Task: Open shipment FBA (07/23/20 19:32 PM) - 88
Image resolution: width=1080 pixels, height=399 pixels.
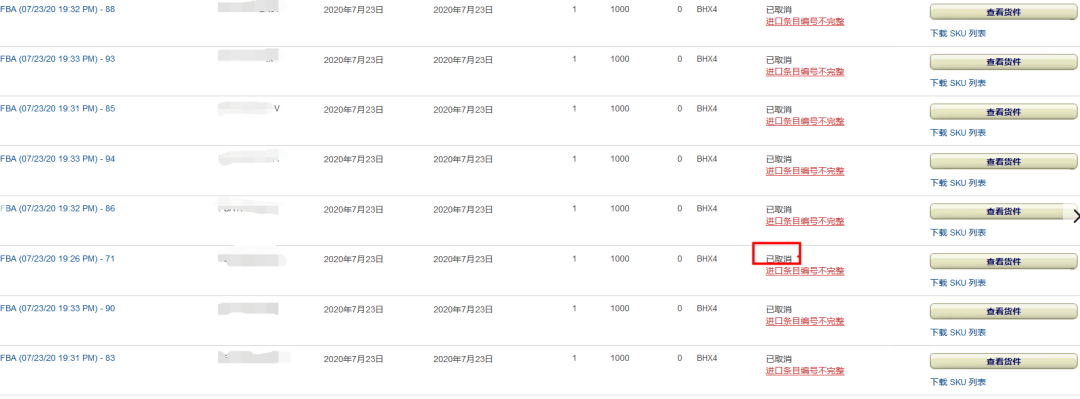Action: click(57, 9)
